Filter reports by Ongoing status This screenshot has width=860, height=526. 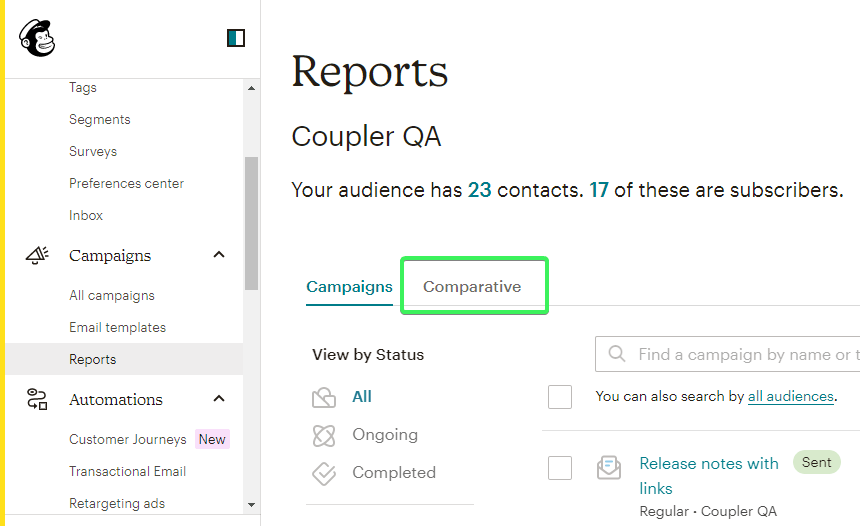(x=385, y=435)
